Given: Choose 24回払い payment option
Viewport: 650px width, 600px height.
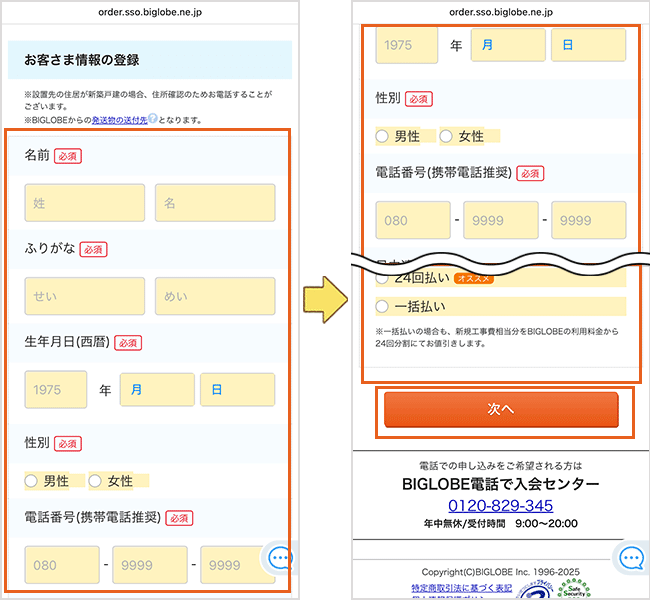Looking at the screenshot, I should [x=382, y=278].
